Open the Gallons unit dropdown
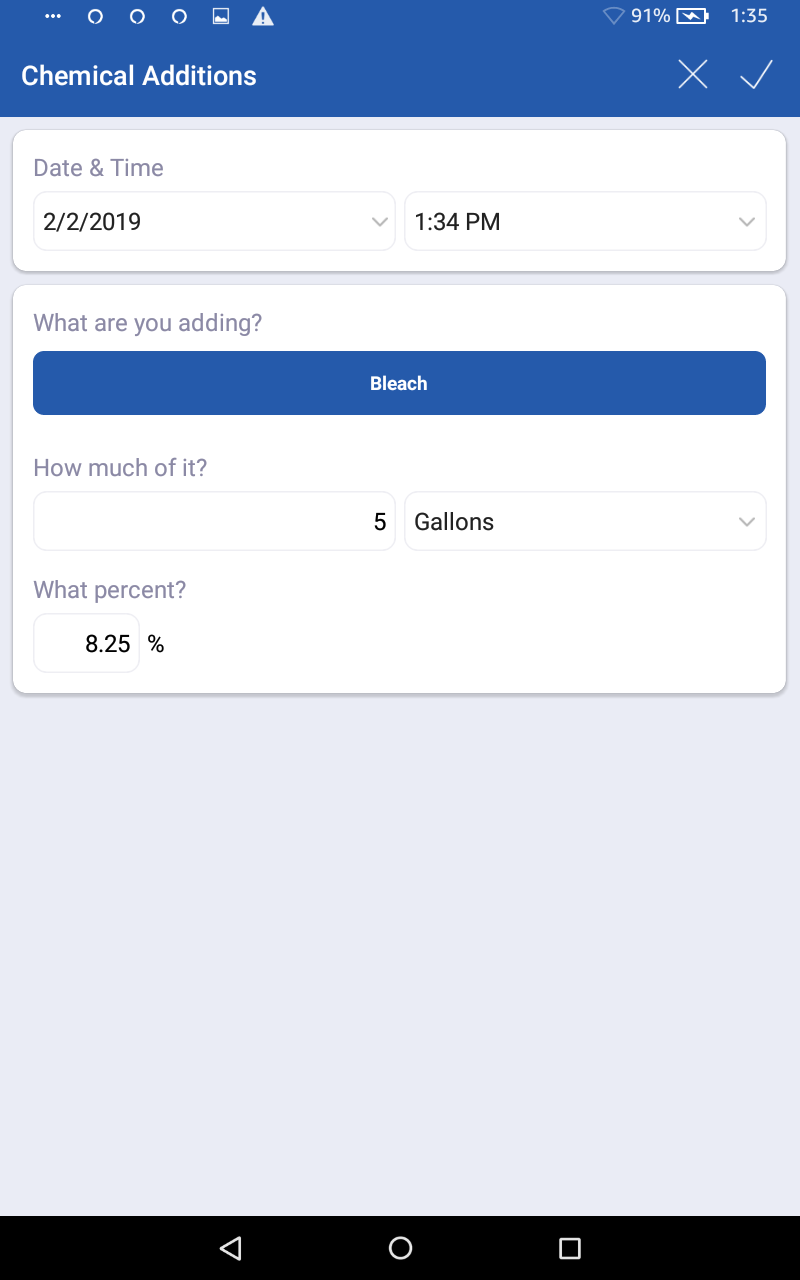 (x=585, y=521)
